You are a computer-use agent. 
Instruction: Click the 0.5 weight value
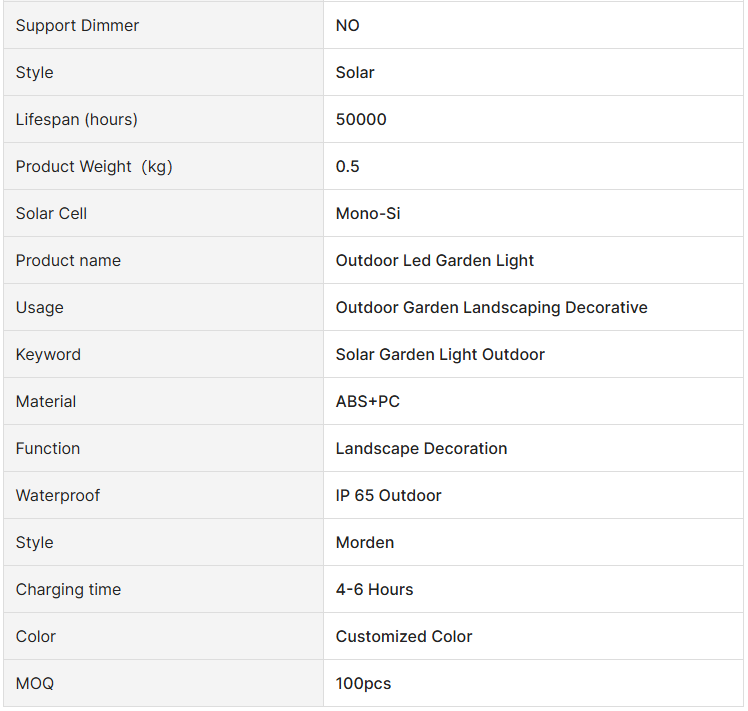[x=347, y=167]
